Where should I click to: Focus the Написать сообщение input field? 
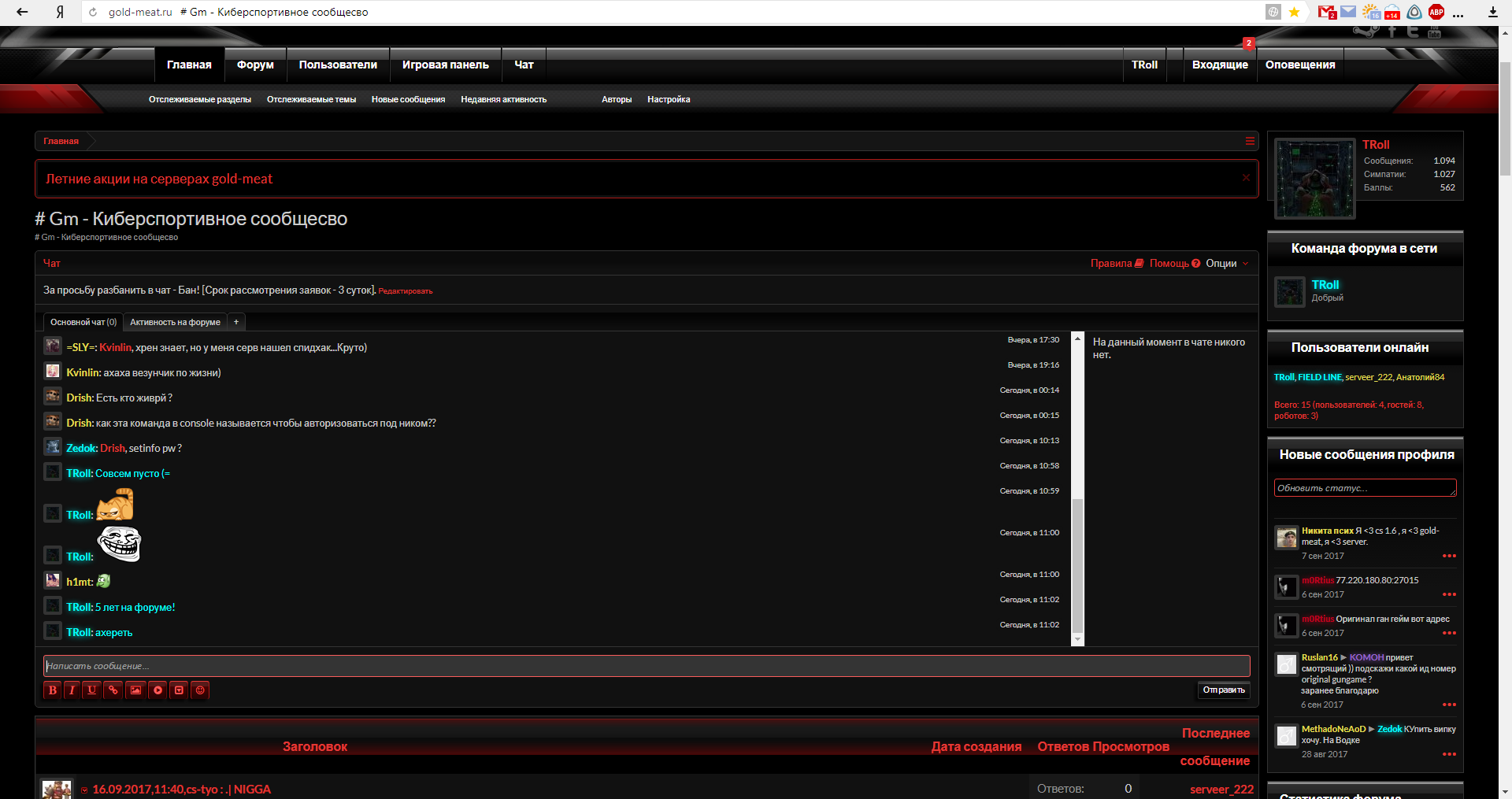coord(646,666)
